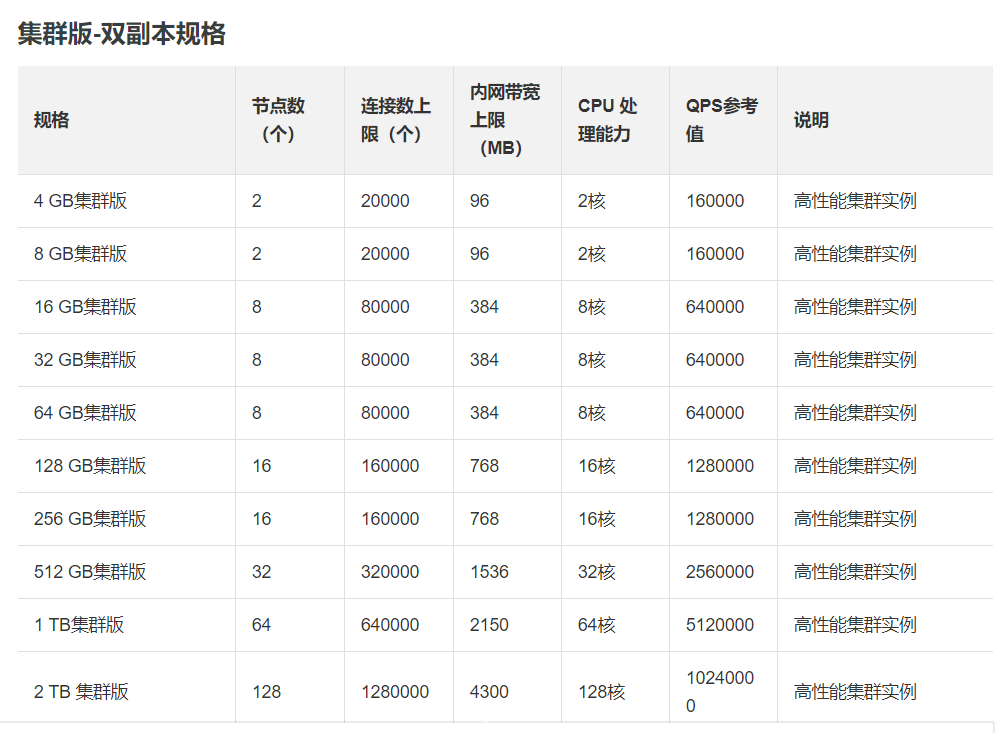Click the 64 GB集群版 row label
This screenshot has width=999, height=733.
[85, 412]
